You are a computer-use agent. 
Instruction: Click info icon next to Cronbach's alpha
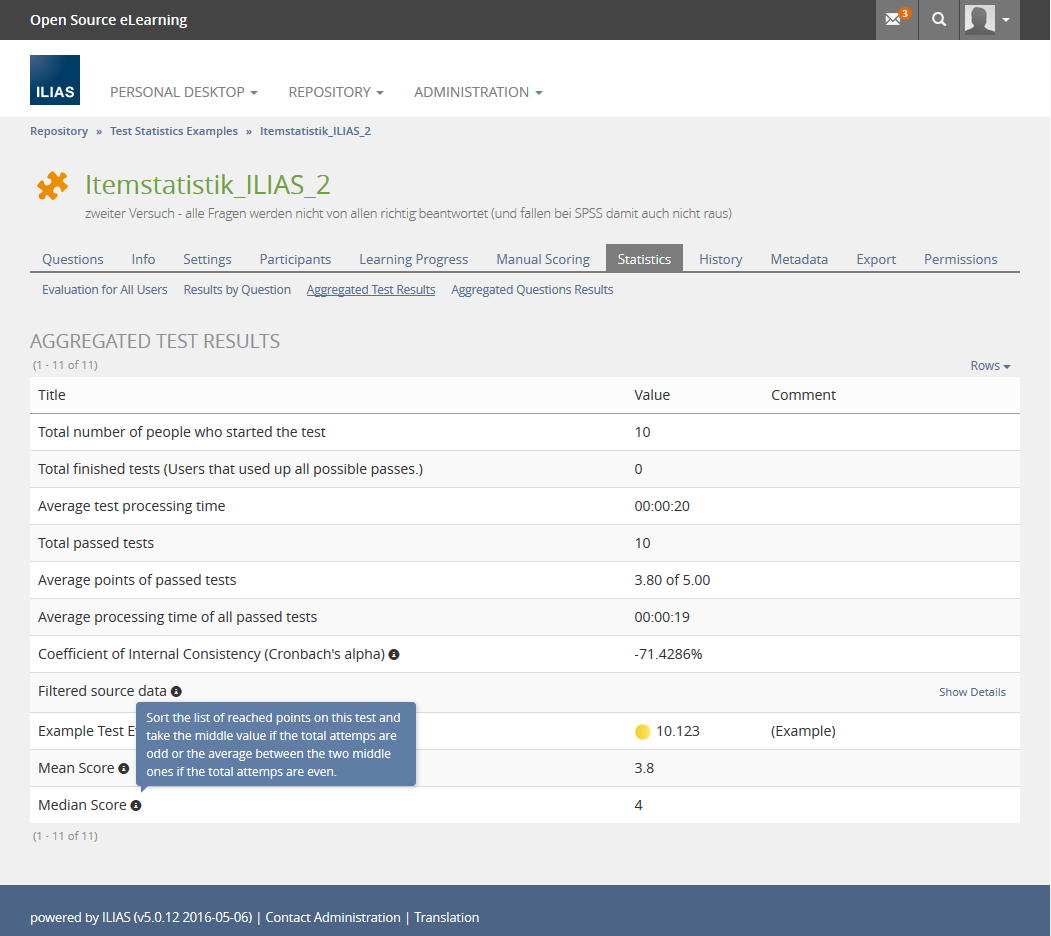click(x=394, y=655)
